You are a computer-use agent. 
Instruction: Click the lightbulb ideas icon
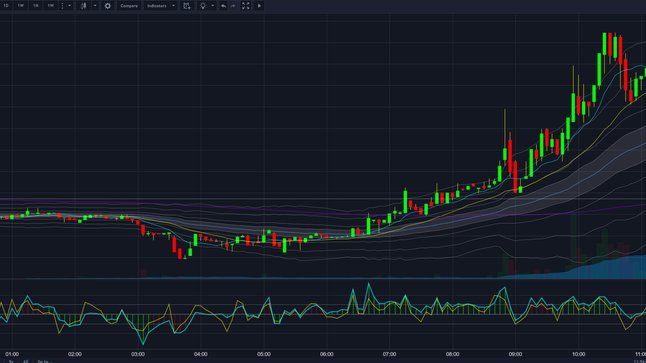pyautogui.click(x=203, y=6)
